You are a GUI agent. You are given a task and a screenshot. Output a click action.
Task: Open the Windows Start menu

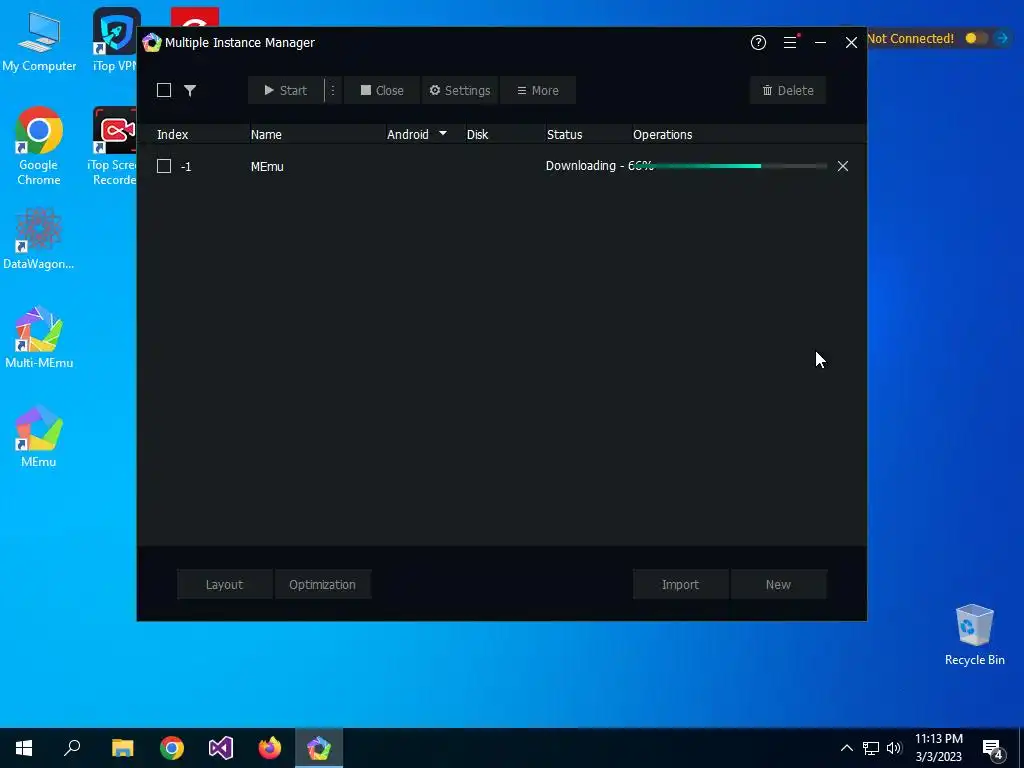click(24, 748)
